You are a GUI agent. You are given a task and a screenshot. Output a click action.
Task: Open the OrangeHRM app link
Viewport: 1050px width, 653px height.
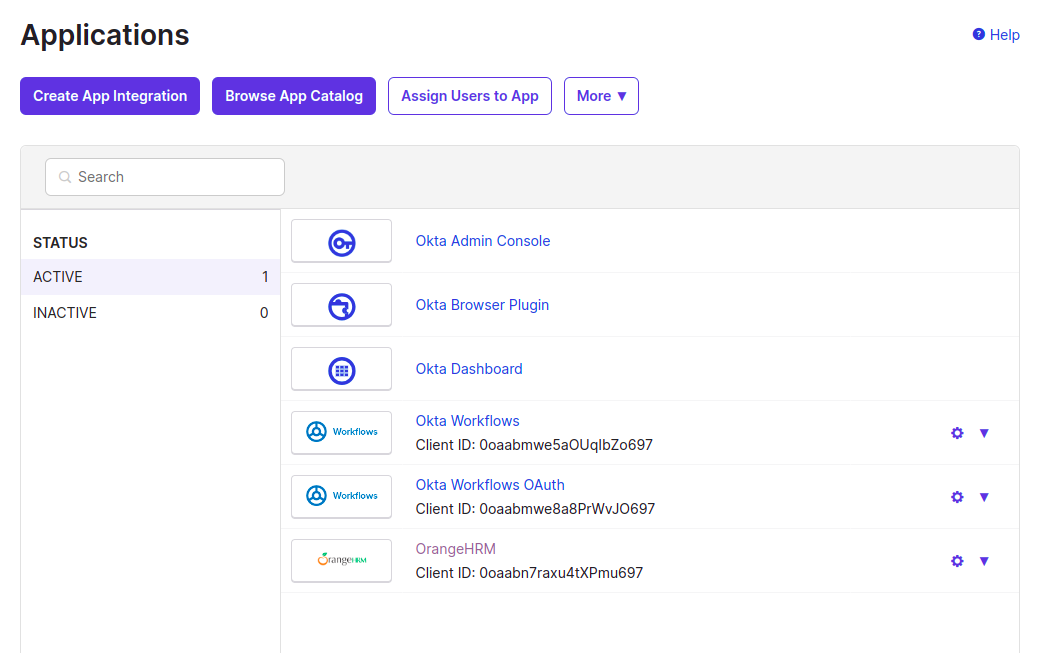point(455,549)
